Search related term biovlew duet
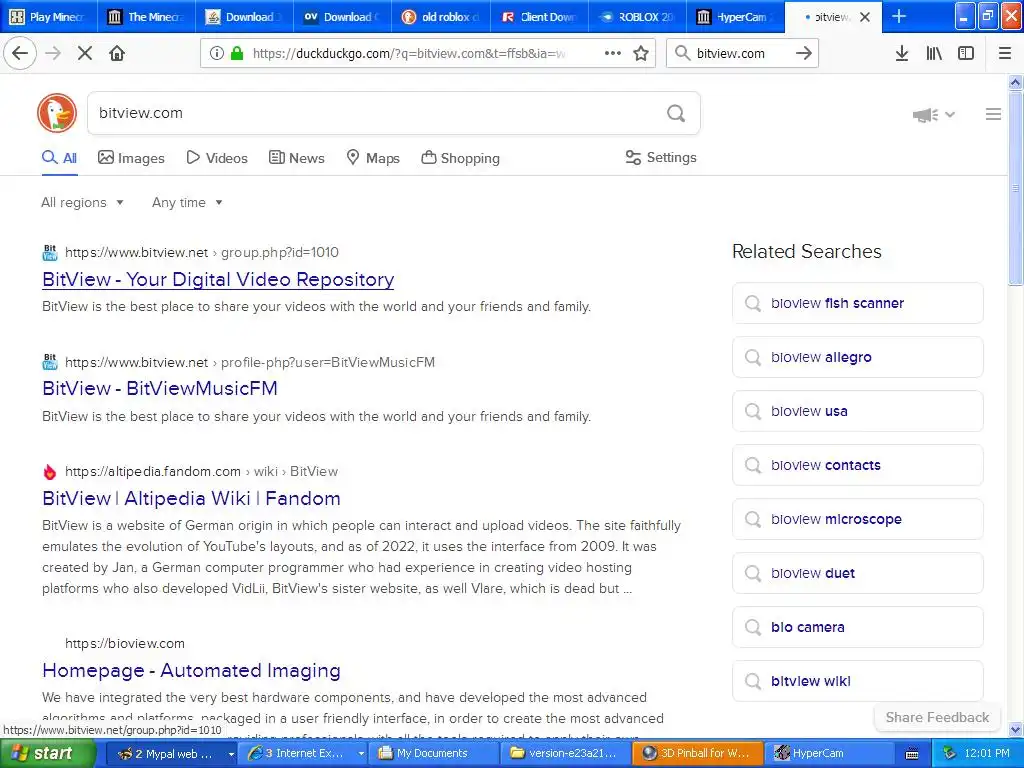The image size is (1024, 768). click(857, 573)
